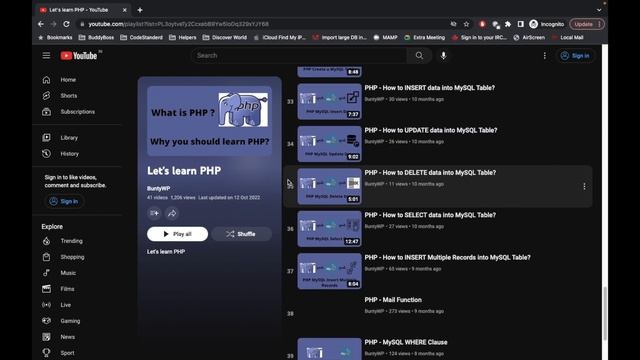Open the YouTube hamburger guide menu
640x360 pixels.
46,56
